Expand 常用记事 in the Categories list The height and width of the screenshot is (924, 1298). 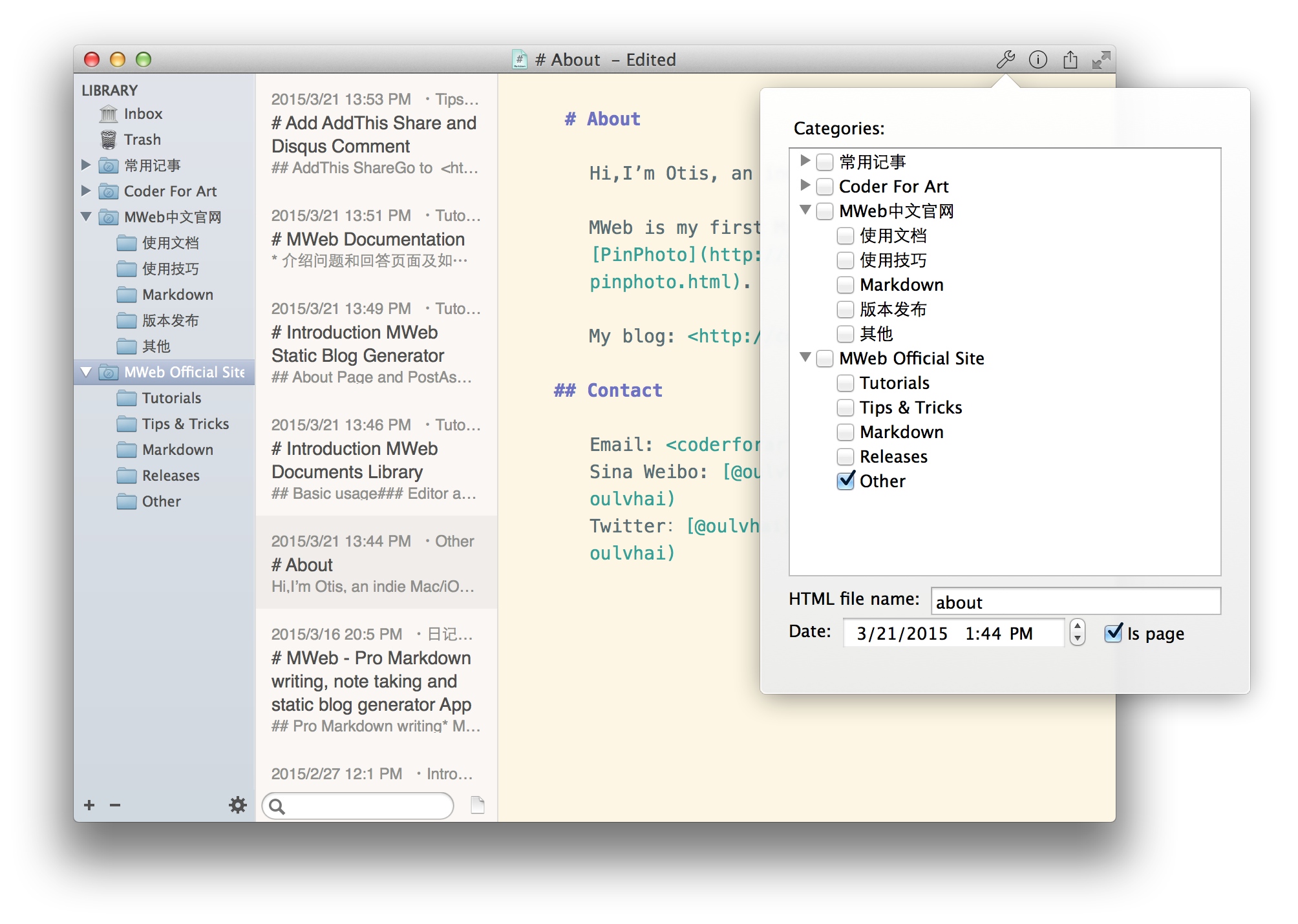pyautogui.click(x=805, y=160)
